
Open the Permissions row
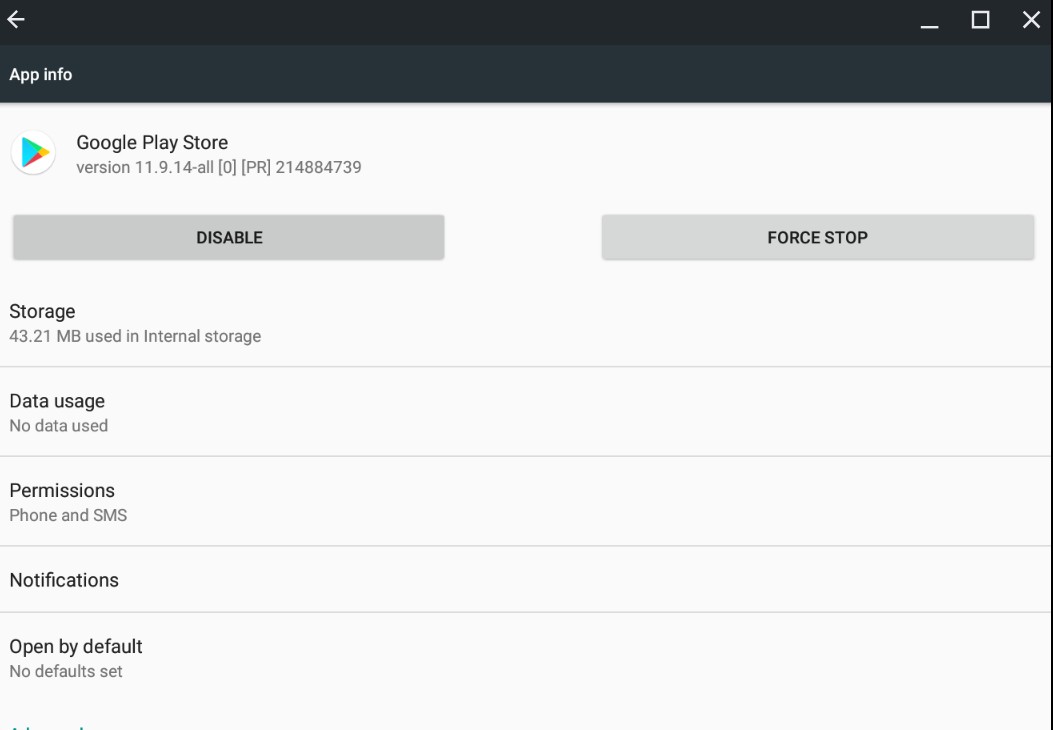[x=526, y=502]
